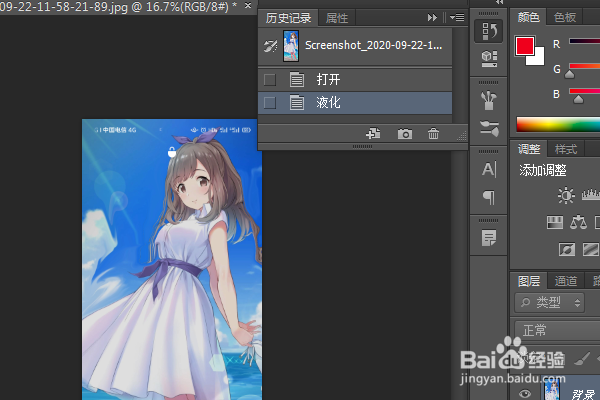Viewport: 600px width, 400px height.
Task: Add Levels adjustment
Action: (x=591, y=195)
